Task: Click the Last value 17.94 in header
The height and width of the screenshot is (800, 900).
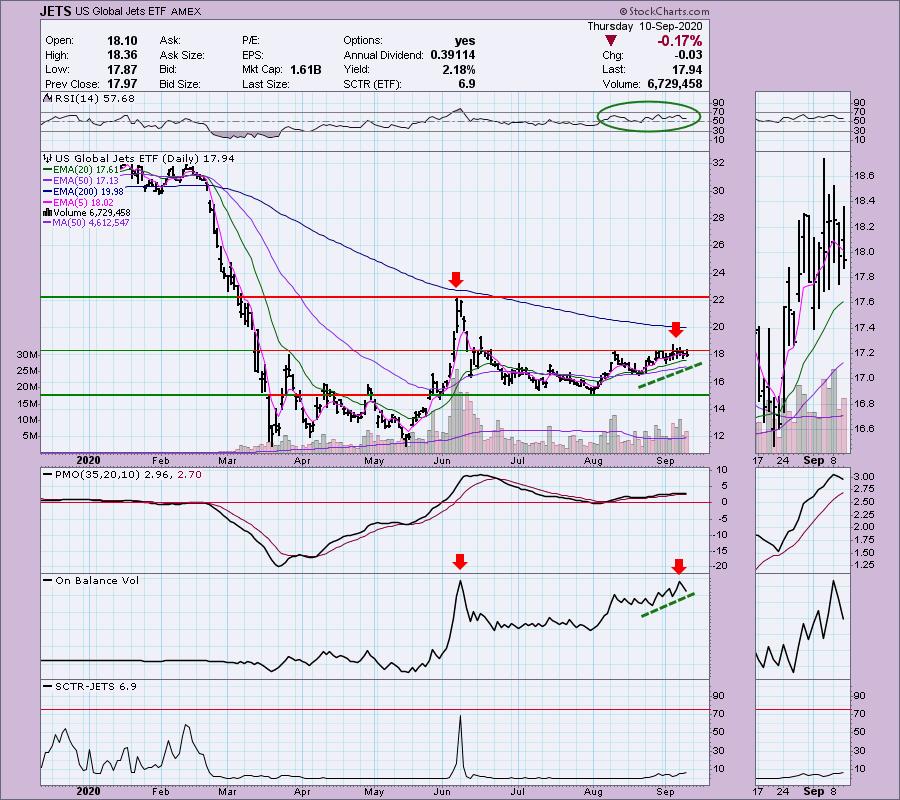Action: tap(688, 69)
